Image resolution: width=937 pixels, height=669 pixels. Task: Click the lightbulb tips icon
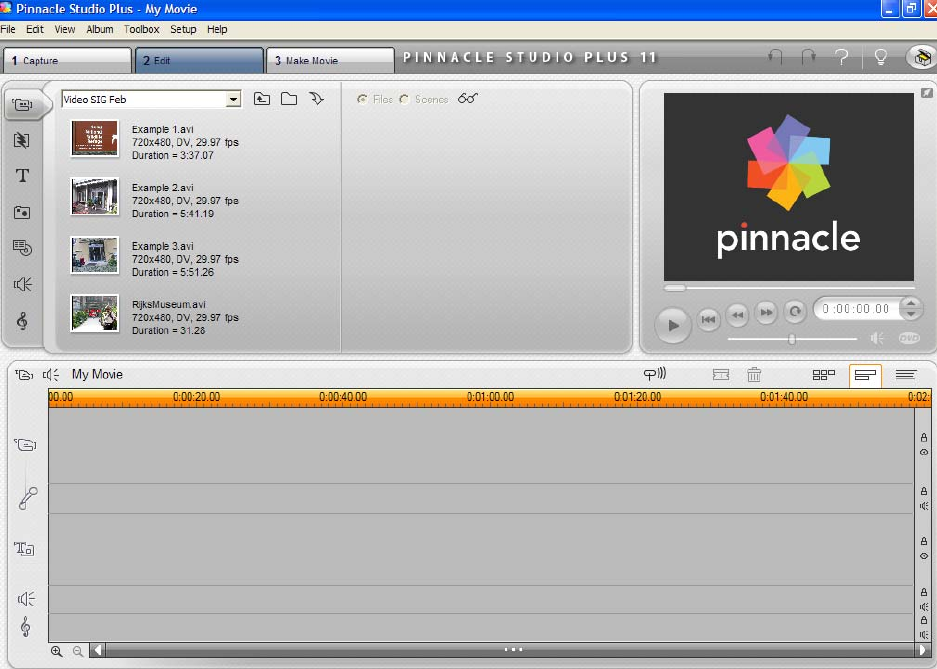[880, 57]
